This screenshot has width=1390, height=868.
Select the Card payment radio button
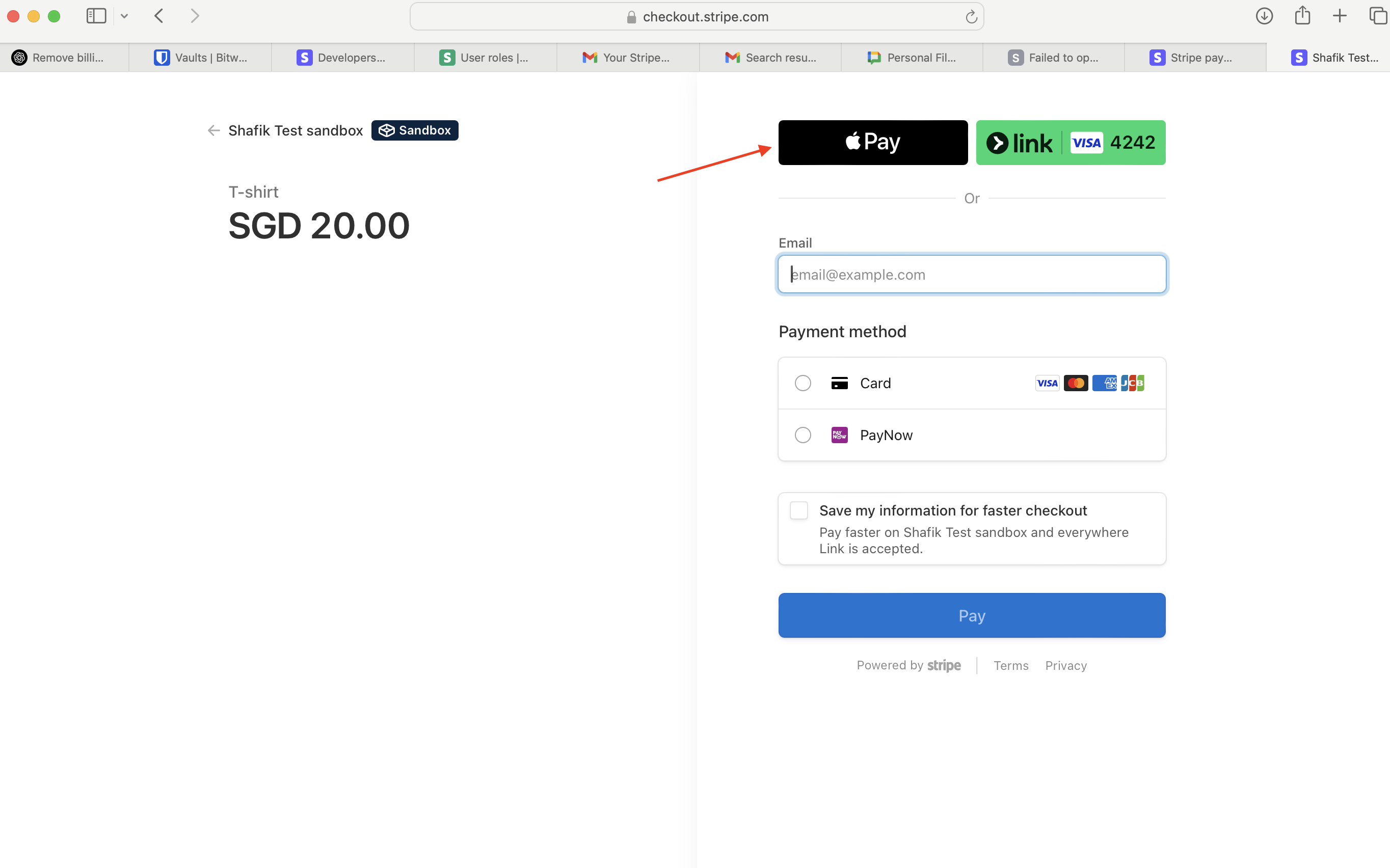click(803, 383)
